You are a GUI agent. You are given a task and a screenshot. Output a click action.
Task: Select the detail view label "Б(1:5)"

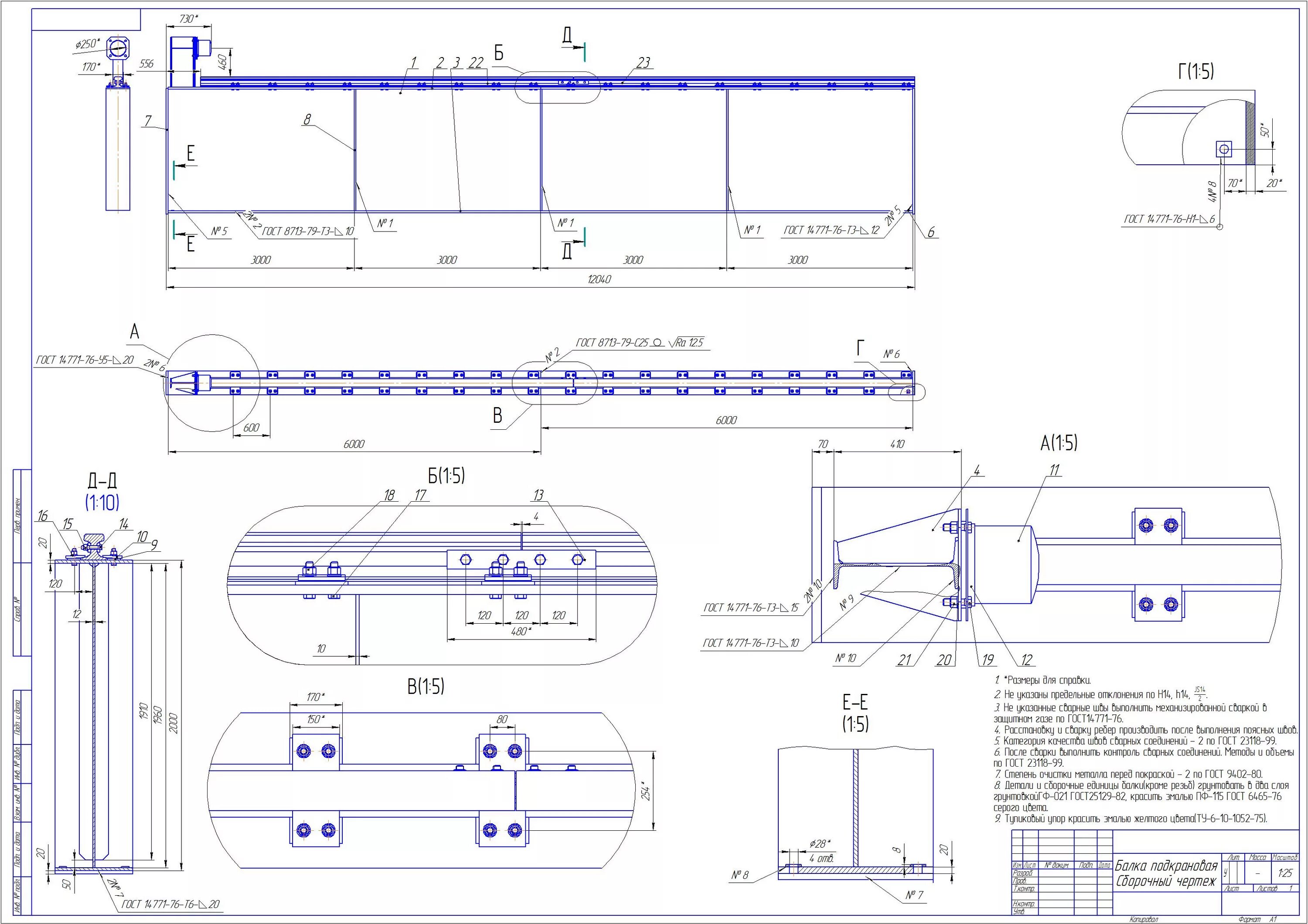pos(446,476)
